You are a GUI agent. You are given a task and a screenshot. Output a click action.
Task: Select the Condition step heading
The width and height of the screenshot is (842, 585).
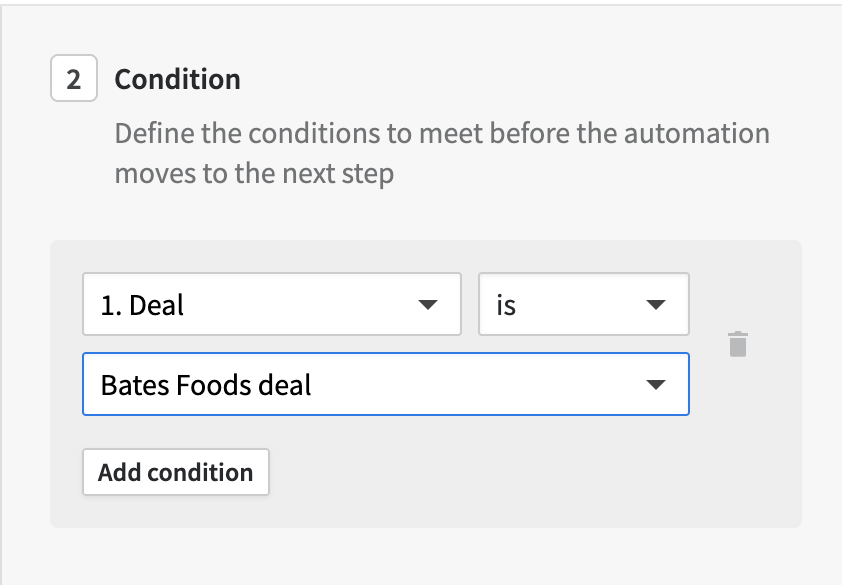point(177,79)
